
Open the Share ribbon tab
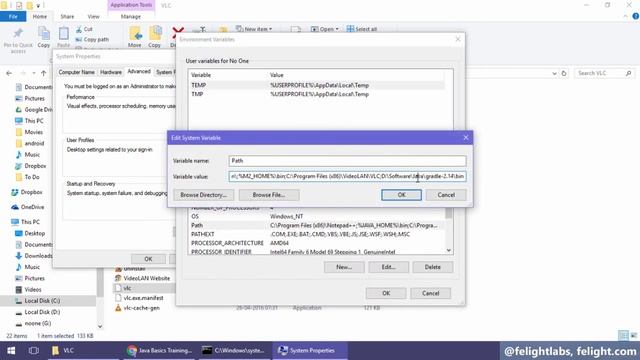pyautogui.click(x=67, y=16)
